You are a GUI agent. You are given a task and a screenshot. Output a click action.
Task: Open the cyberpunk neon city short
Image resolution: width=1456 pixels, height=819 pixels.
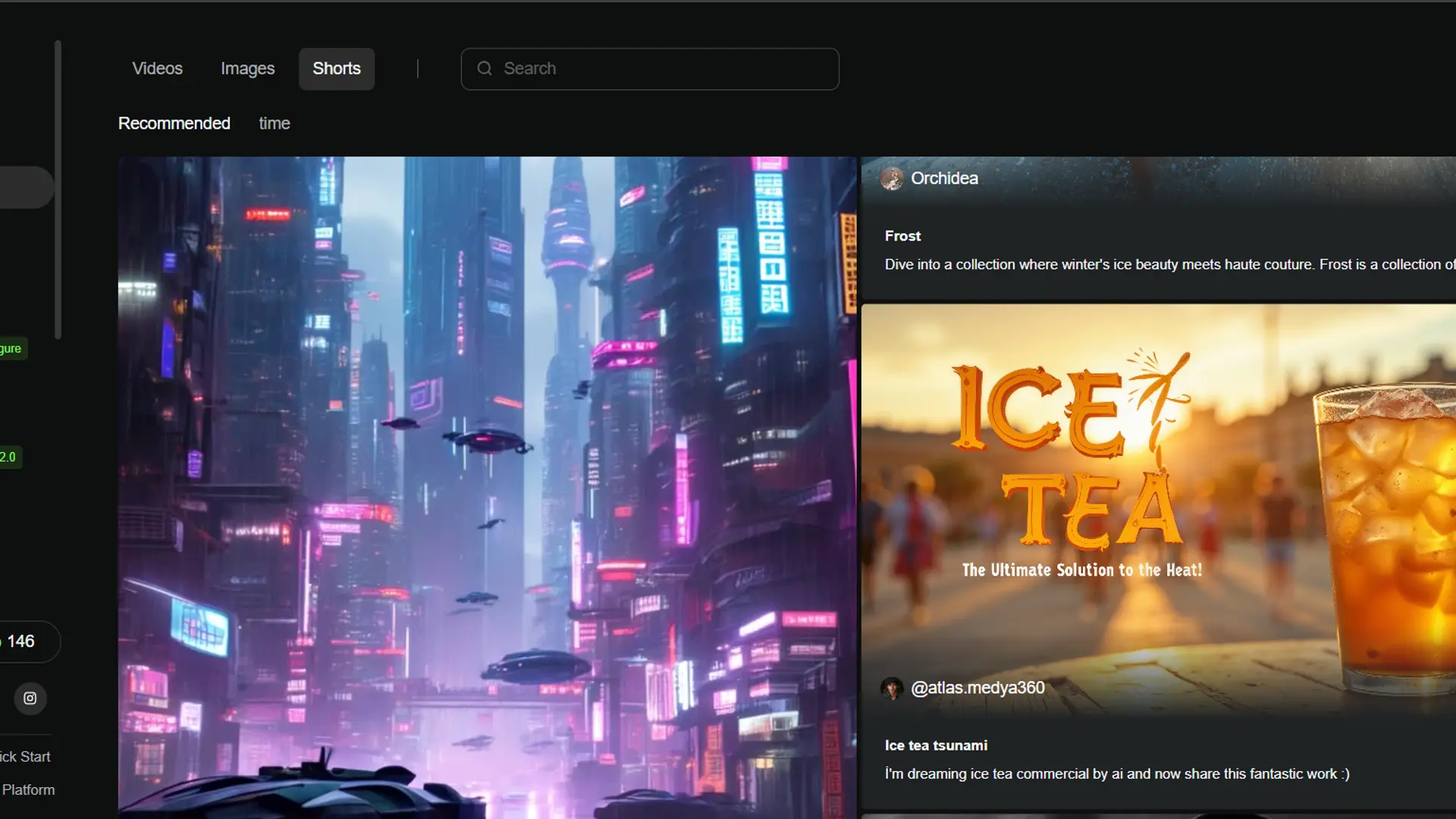click(x=487, y=485)
